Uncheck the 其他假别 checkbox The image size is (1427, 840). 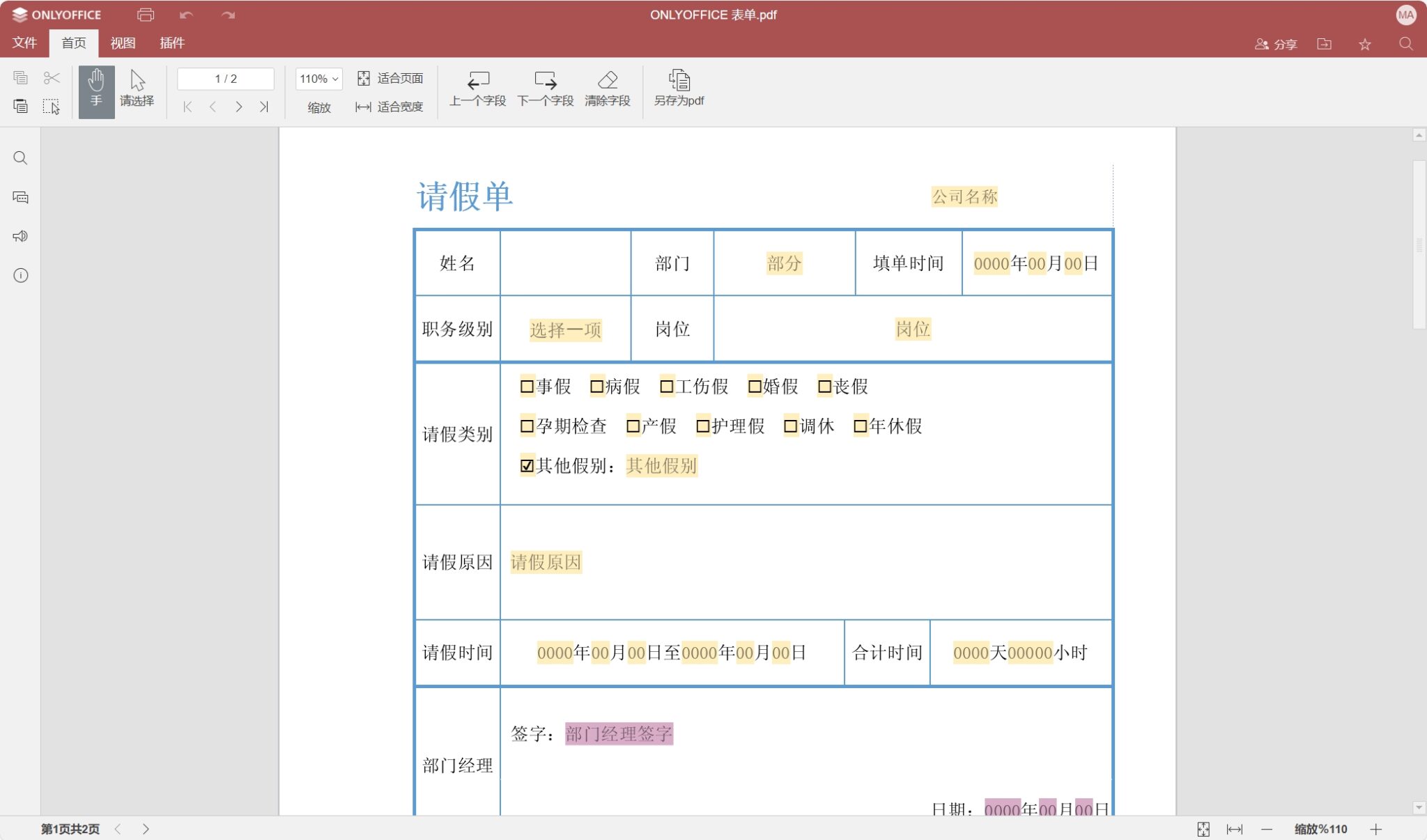pos(527,465)
